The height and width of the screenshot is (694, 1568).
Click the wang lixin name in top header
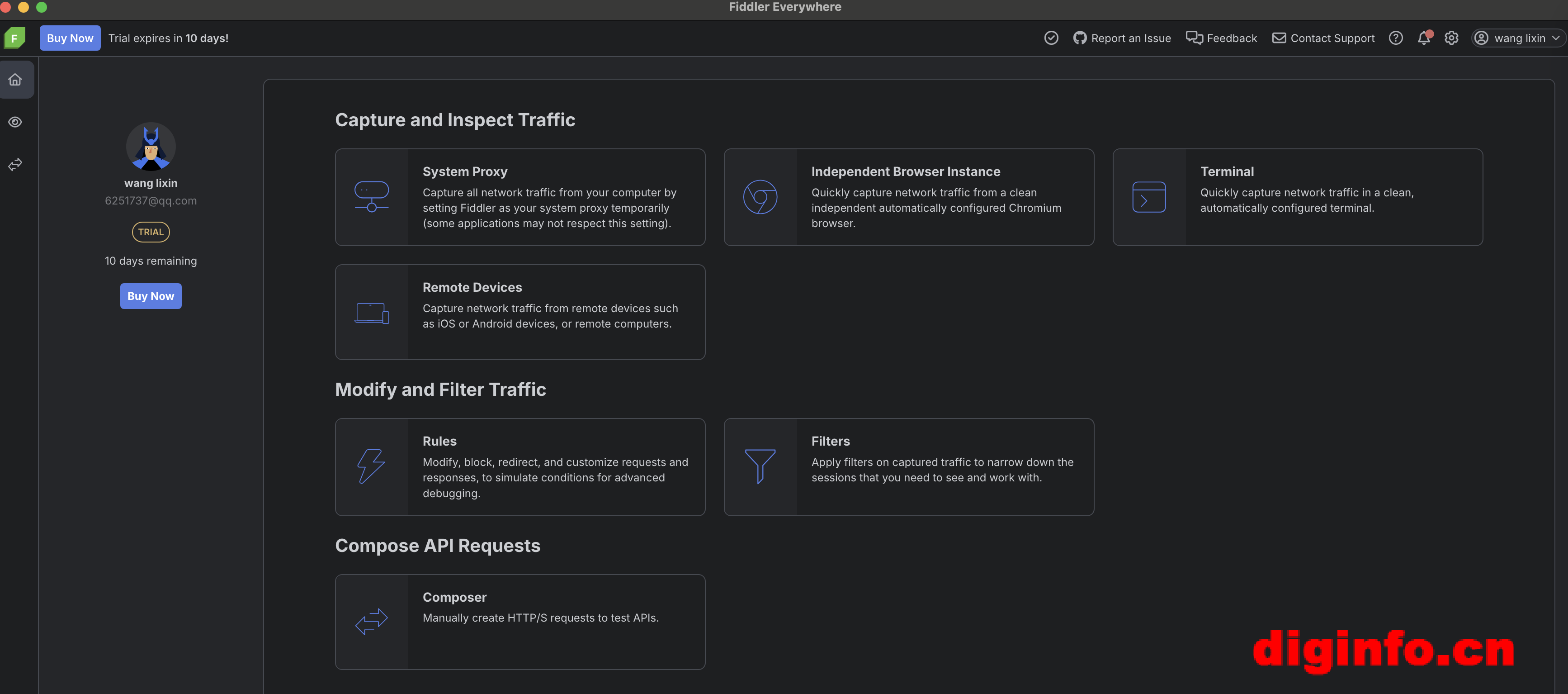point(1520,38)
